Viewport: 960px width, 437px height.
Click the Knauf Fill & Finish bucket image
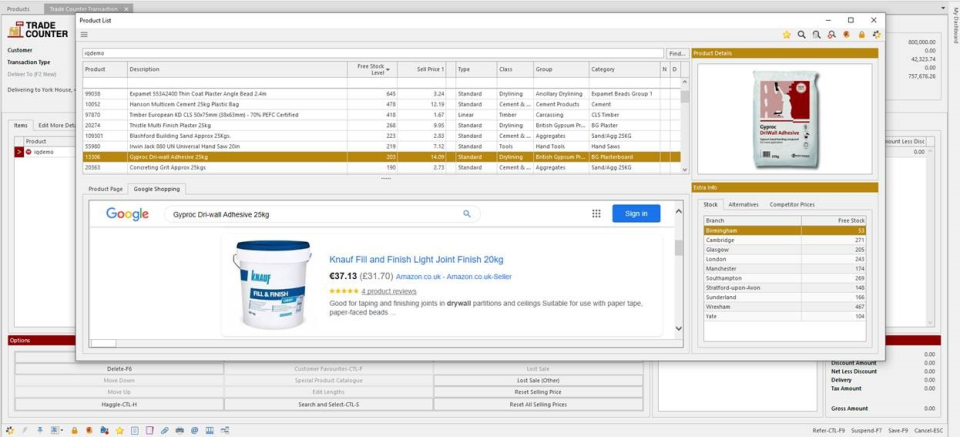click(273, 284)
